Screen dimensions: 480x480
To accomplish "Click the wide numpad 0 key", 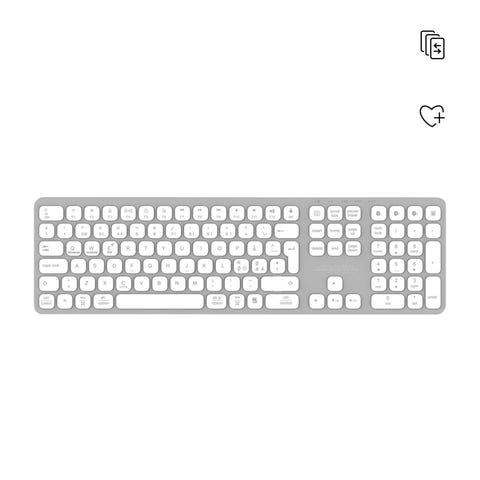I will click(x=388, y=301).
